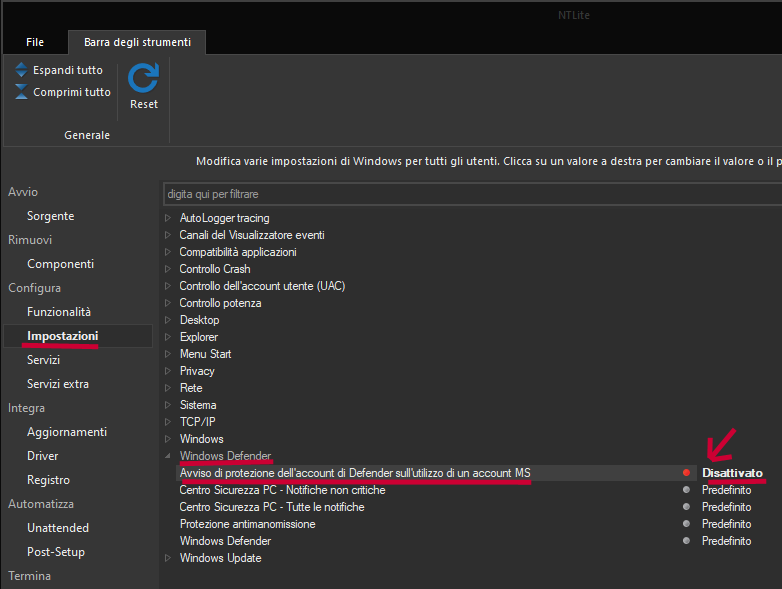
Task: Select the 'Controllo dell'account utente (UAC)' label
Action: click(262, 286)
